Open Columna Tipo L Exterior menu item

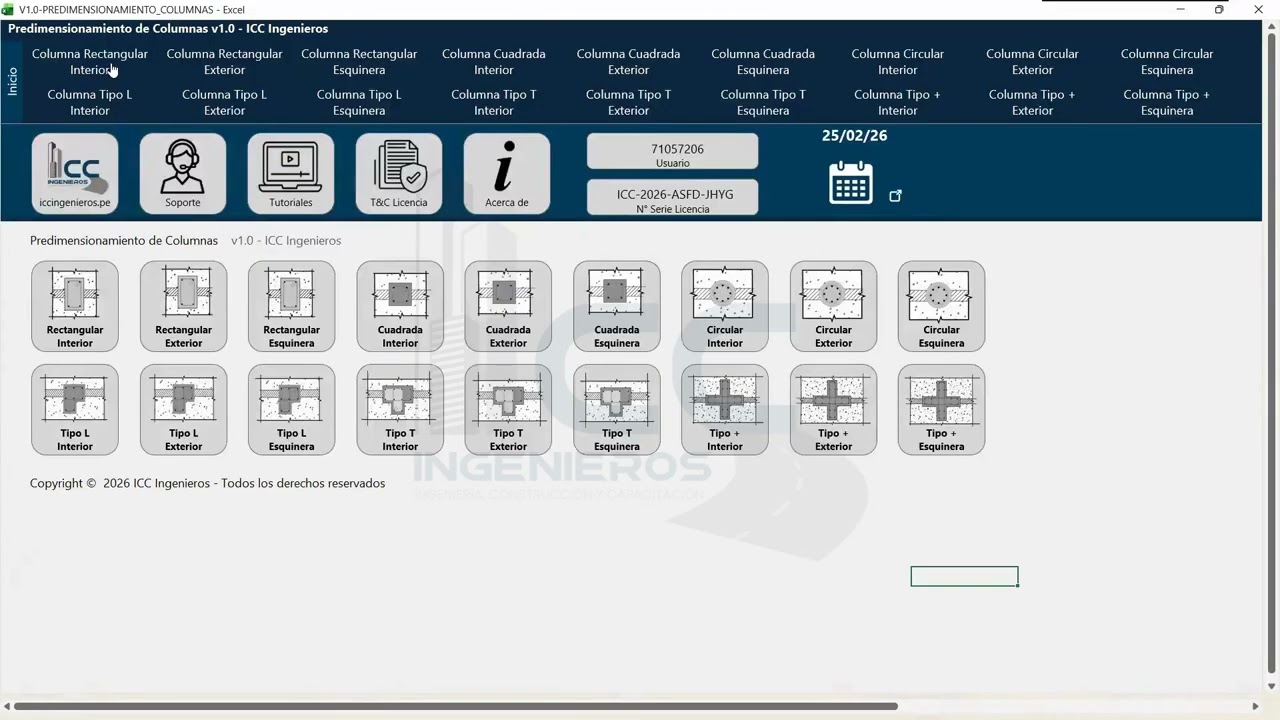click(224, 102)
